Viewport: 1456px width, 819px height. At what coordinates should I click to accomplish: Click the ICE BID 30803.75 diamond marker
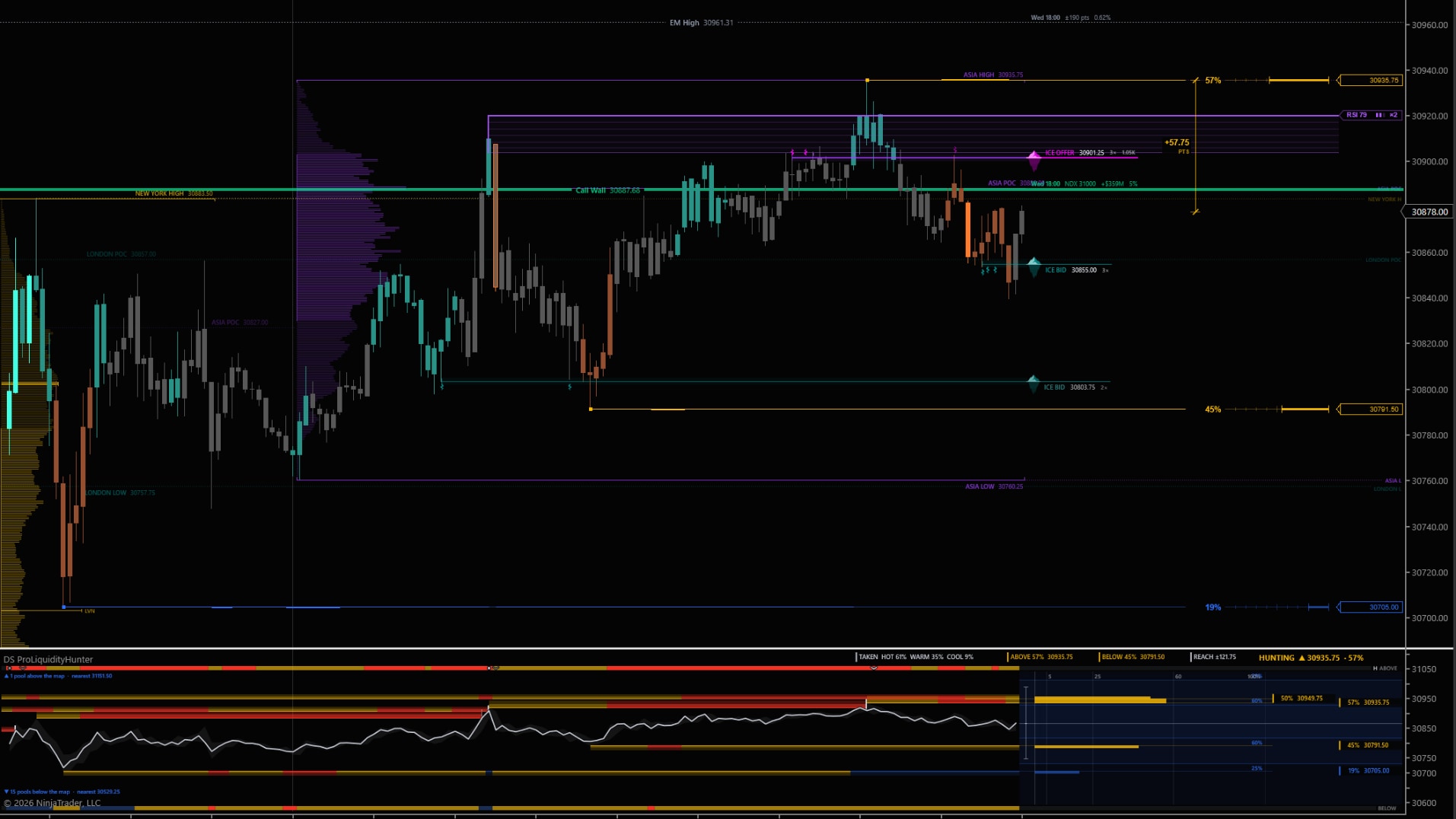click(x=1033, y=384)
